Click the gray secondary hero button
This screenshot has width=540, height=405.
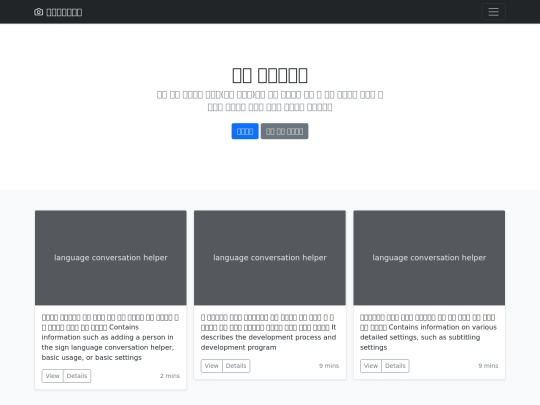pos(284,131)
